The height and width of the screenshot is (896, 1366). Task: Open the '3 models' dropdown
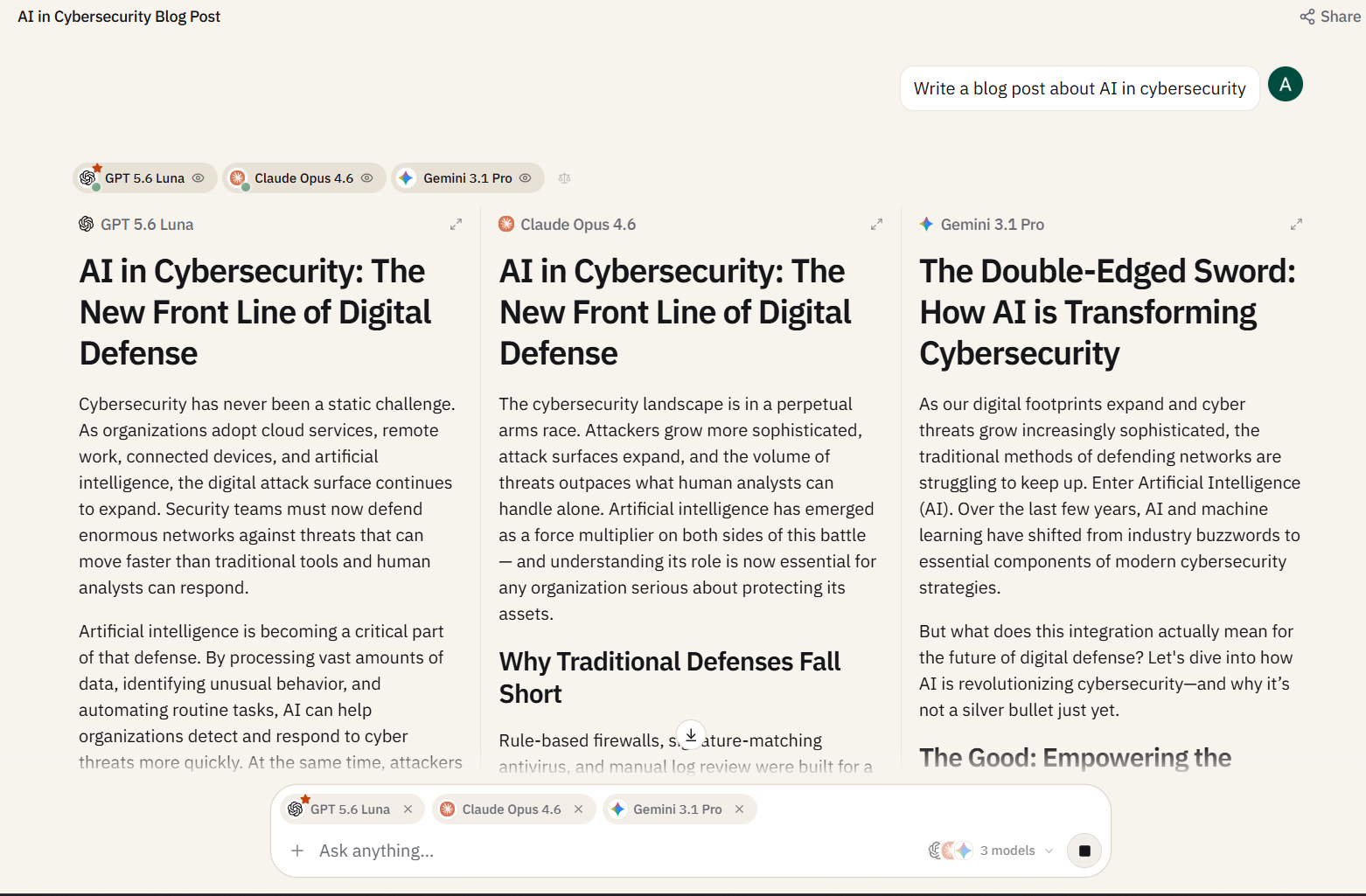(991, 851)
